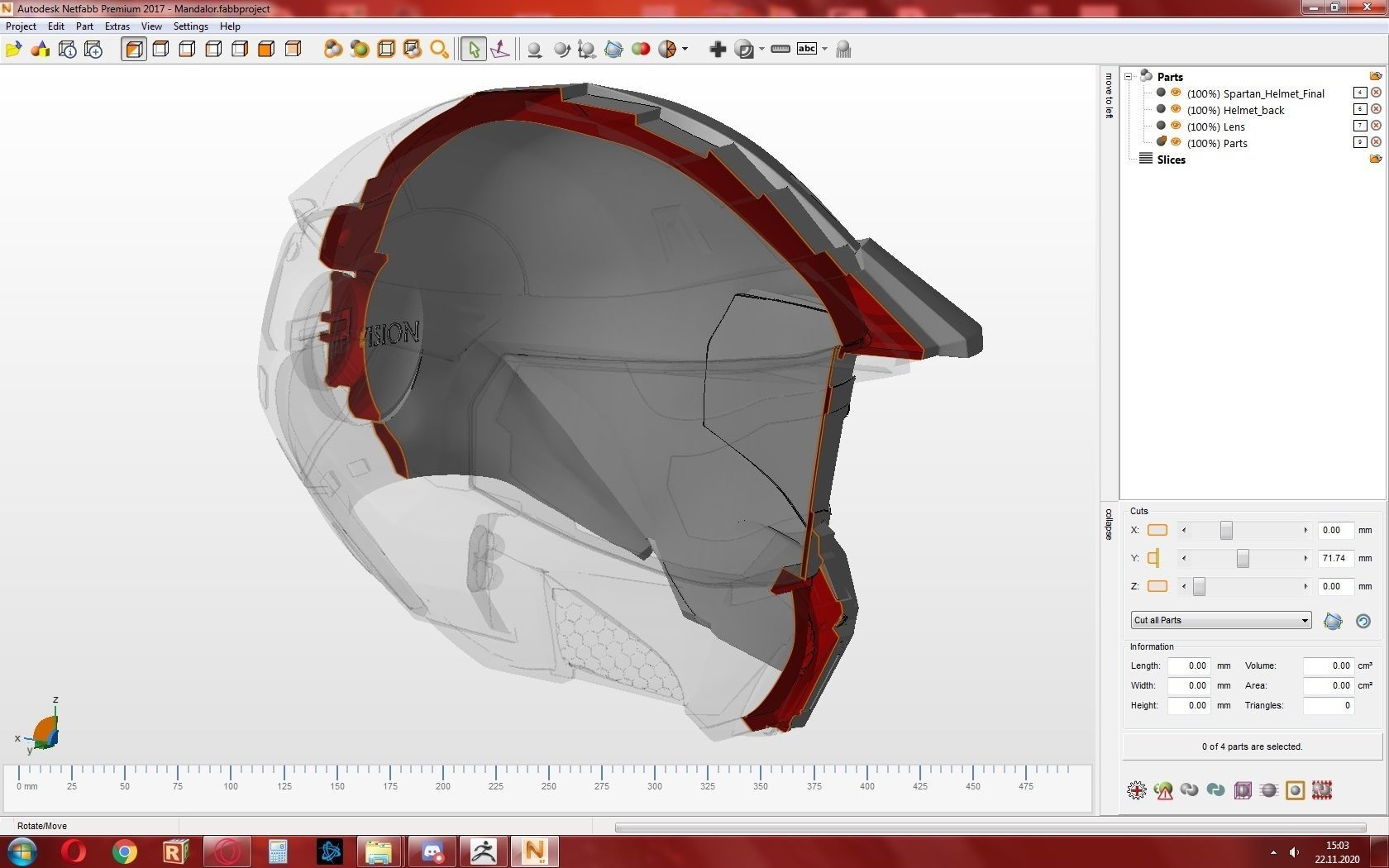Open the ruler measurement tool
This screenshot has width=1389, height=868.
click(x=780, y=50)
